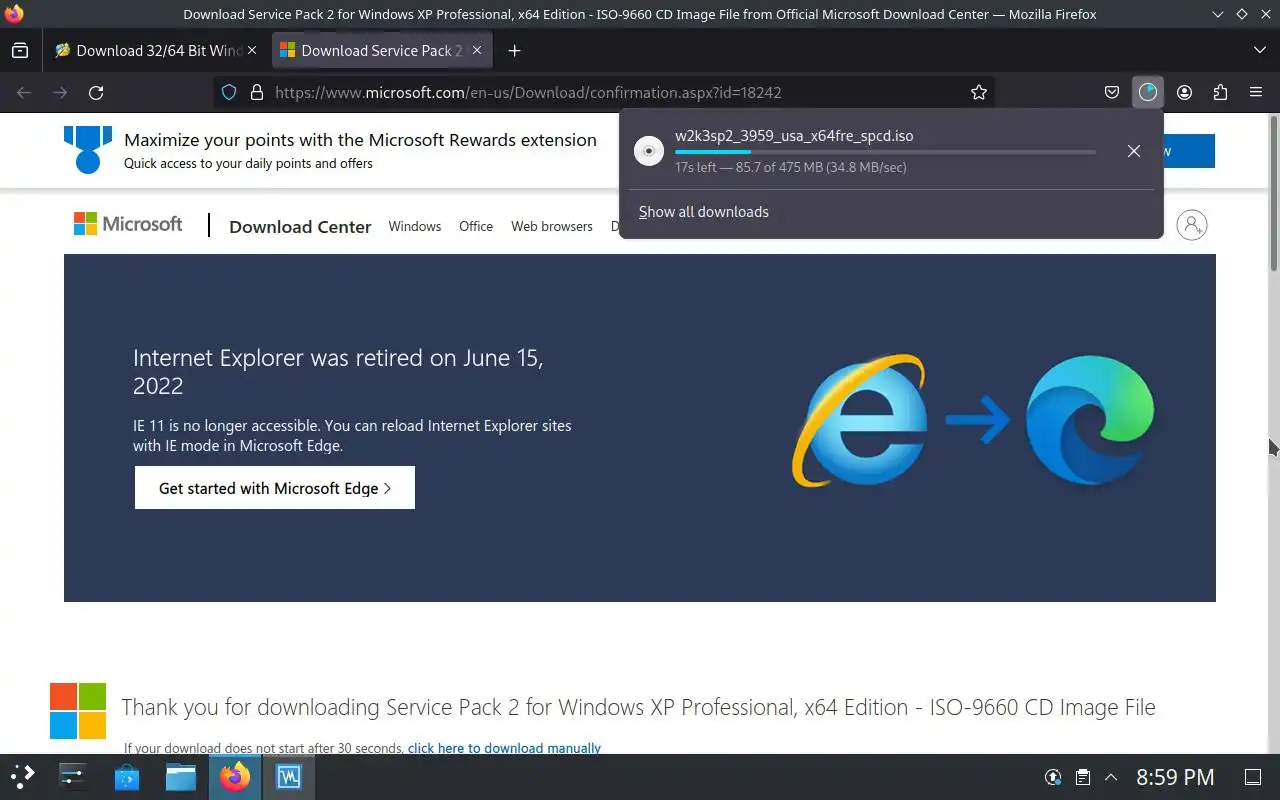
Task: Bookmark this page with the star
Action: click(979, 92)
